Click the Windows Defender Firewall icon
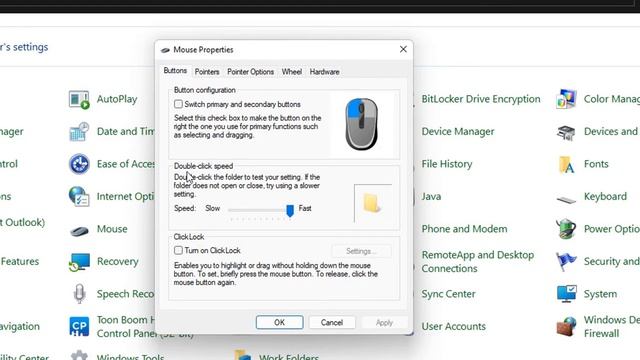This screenshot has height=360, width=640. [x=566, y=327]
